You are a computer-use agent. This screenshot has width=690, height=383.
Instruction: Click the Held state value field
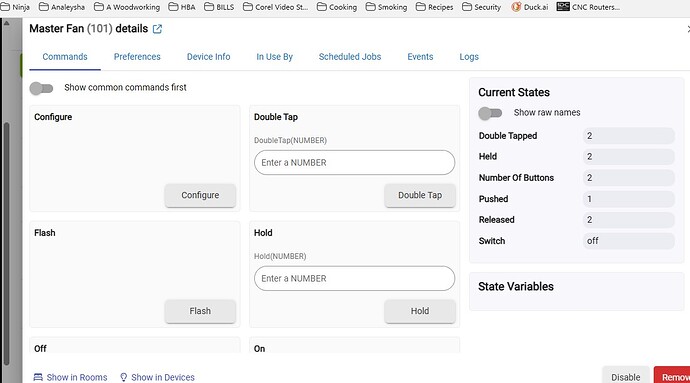pos(628,156)
